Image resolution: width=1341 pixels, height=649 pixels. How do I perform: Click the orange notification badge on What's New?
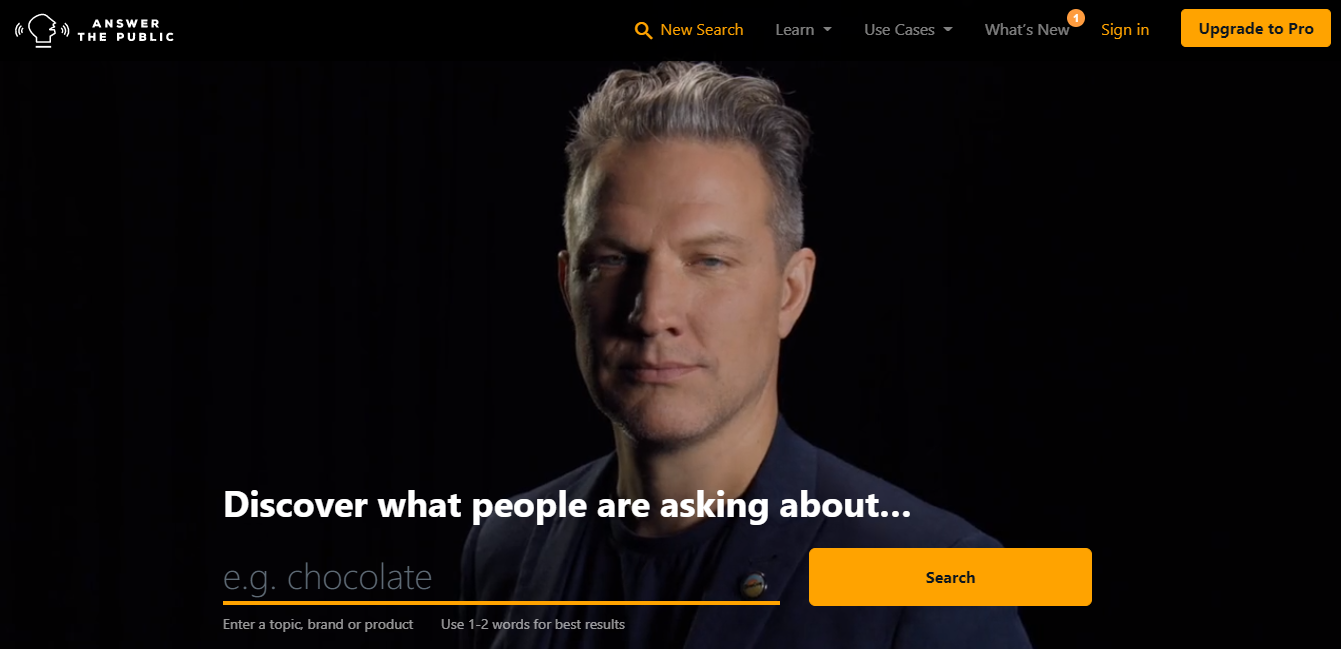click(1076, 17)
